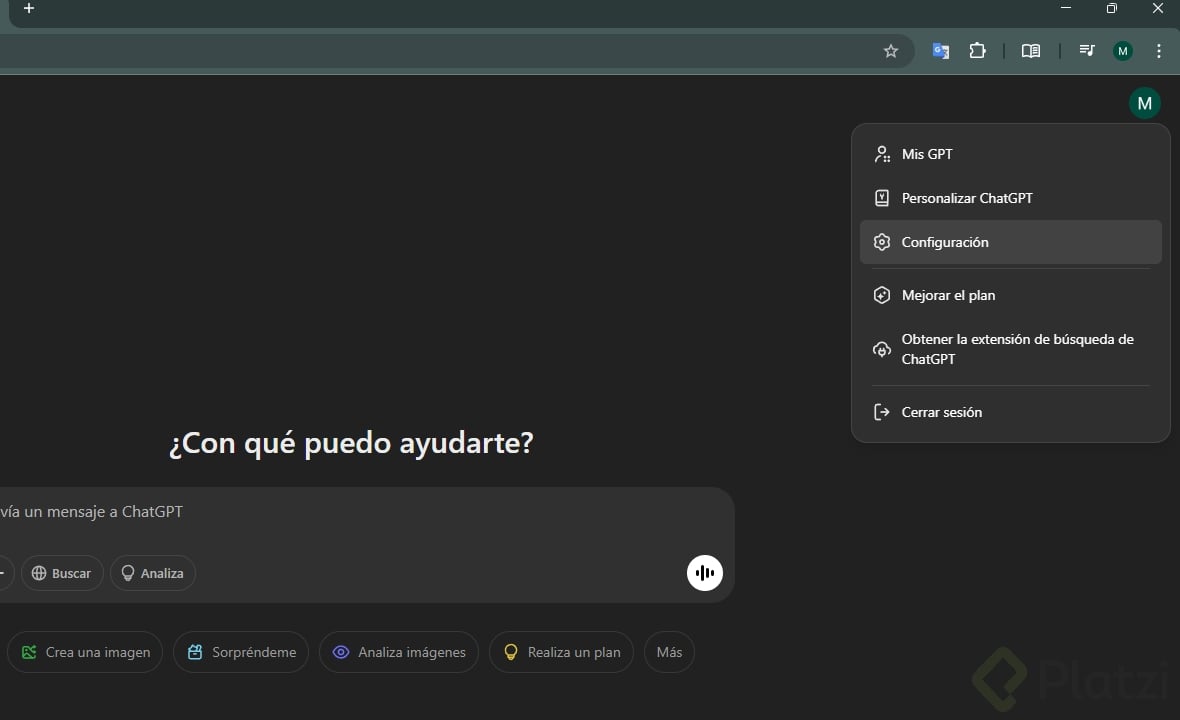
Task: Open the Google Translate toolbar icon
Action: (941, 51)
